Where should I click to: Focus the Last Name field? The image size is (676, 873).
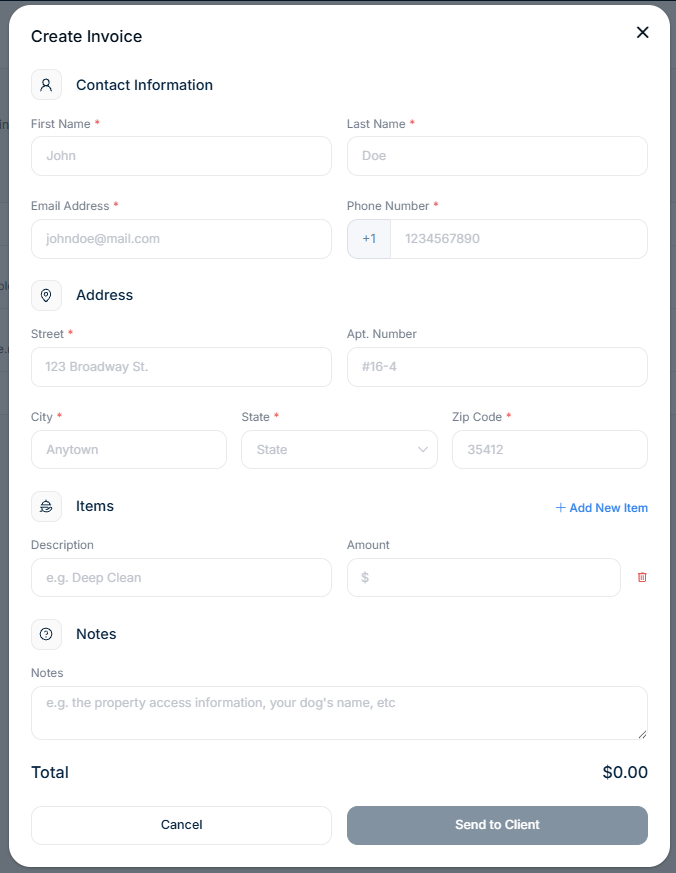pyautogui.click(x=497, y=156)
